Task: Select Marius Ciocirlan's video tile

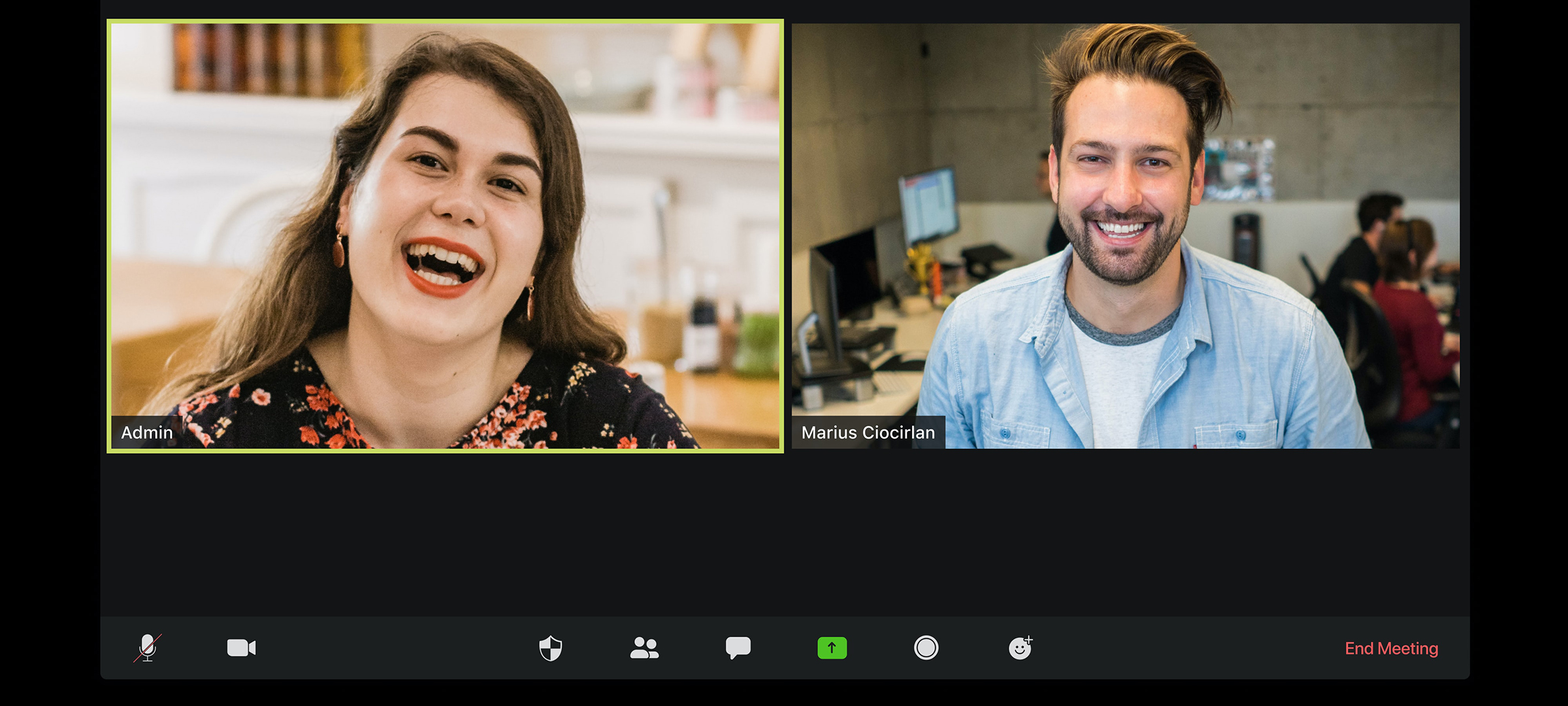Action: point(1125,235)
